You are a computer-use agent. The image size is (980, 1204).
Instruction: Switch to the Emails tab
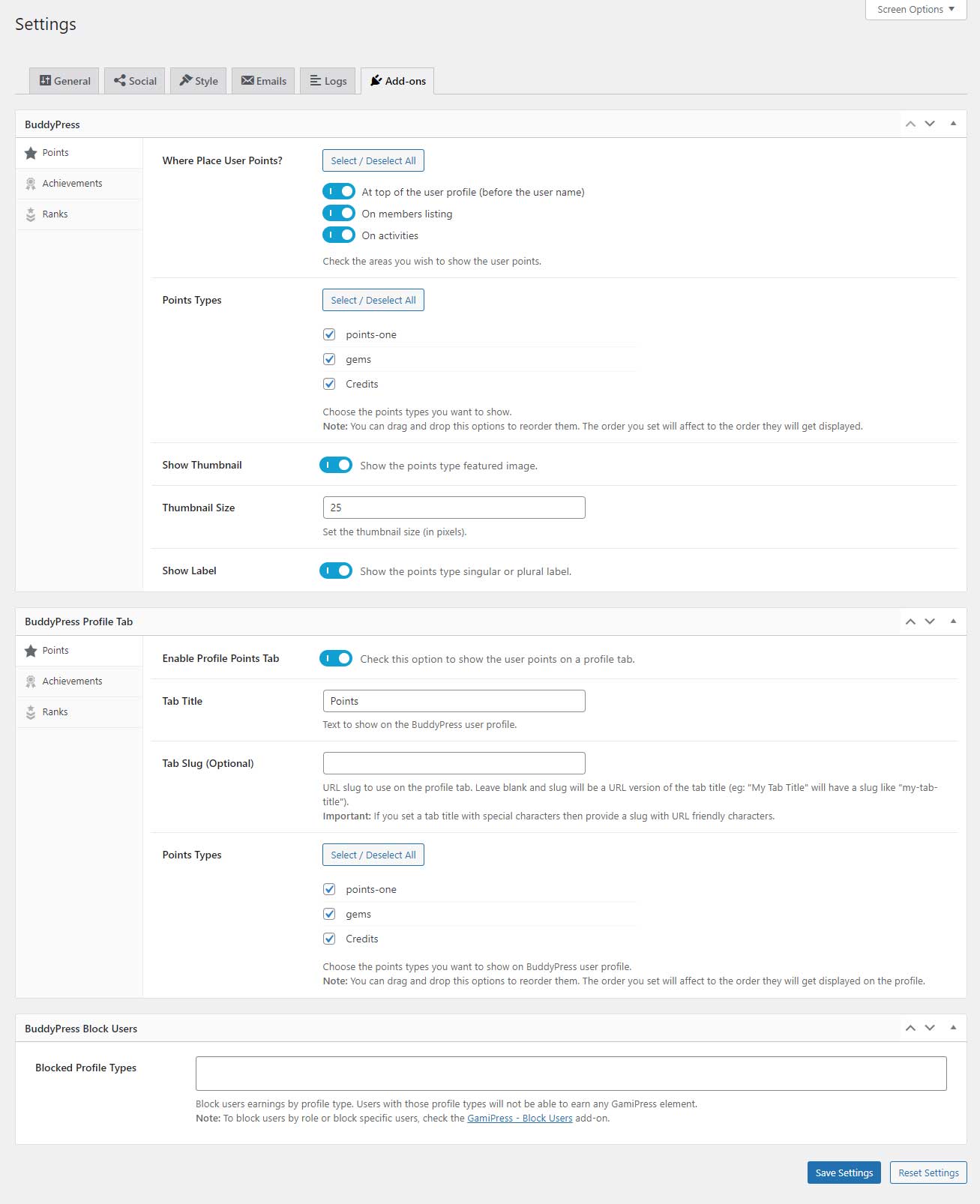(x=263, y=81)
